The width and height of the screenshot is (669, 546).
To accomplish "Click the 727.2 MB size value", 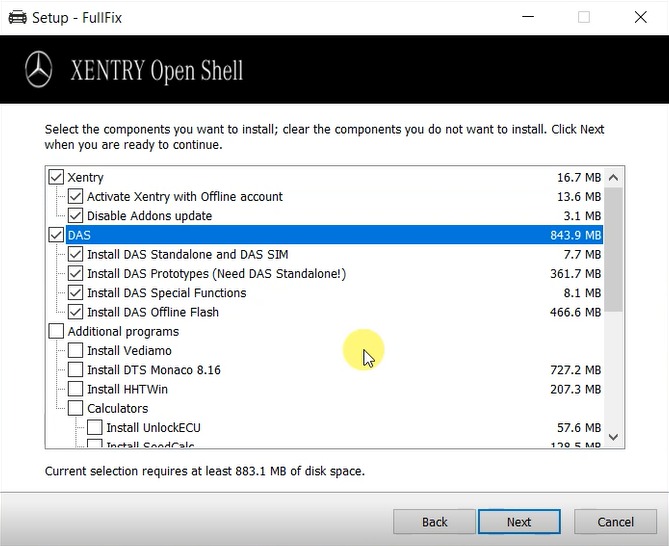I will 576,370.
